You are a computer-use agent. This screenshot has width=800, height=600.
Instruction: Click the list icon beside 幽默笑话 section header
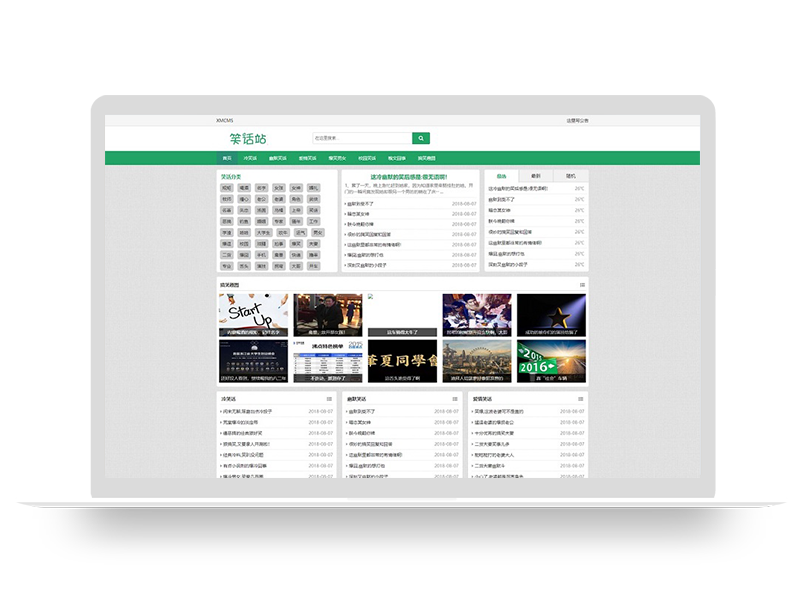click(454, 398)
